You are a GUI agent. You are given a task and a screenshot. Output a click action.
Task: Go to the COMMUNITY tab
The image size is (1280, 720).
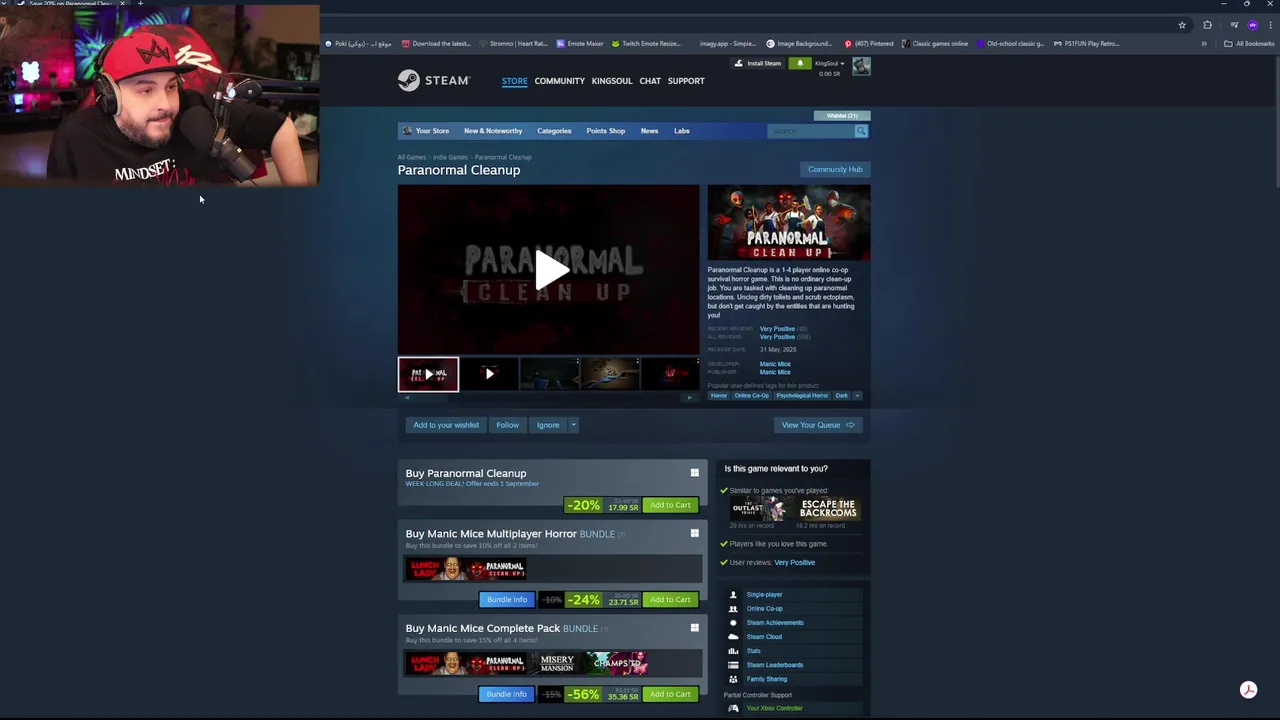tap(559, 81)
